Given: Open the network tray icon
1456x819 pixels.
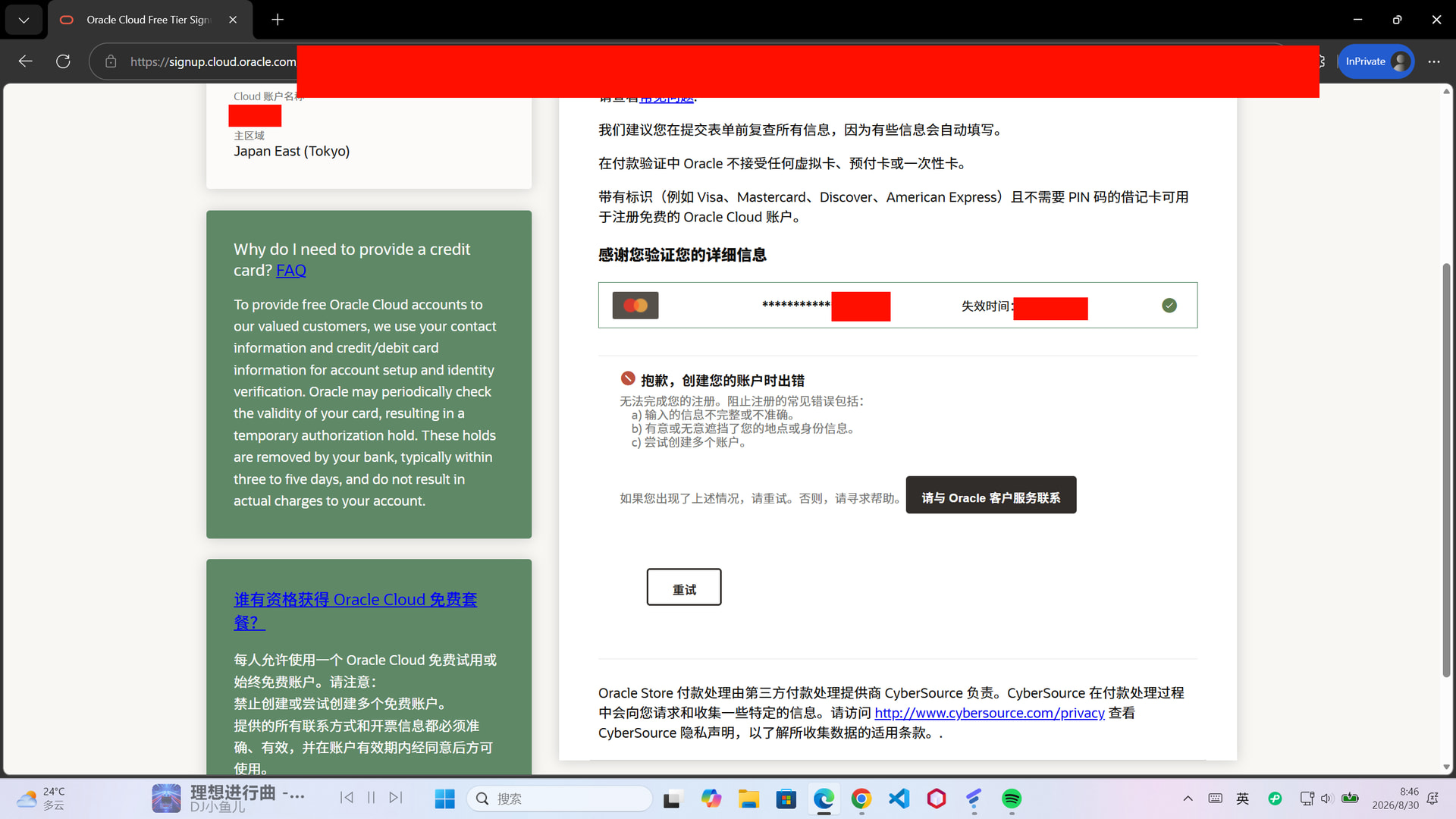Looking at the screenshot, I should [1307, 799].
